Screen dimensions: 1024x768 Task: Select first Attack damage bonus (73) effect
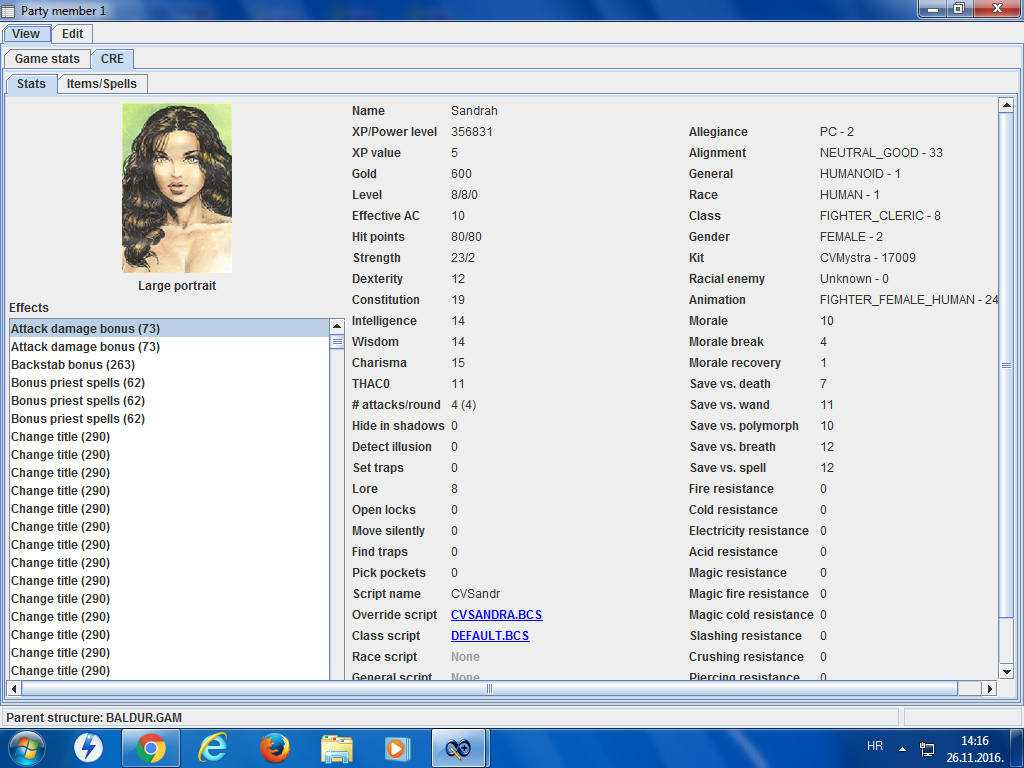169,328
